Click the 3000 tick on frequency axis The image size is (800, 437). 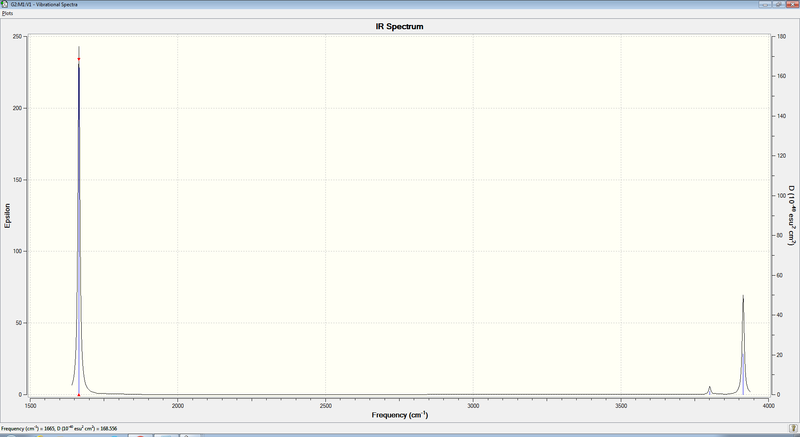click(x=473, y=406)
